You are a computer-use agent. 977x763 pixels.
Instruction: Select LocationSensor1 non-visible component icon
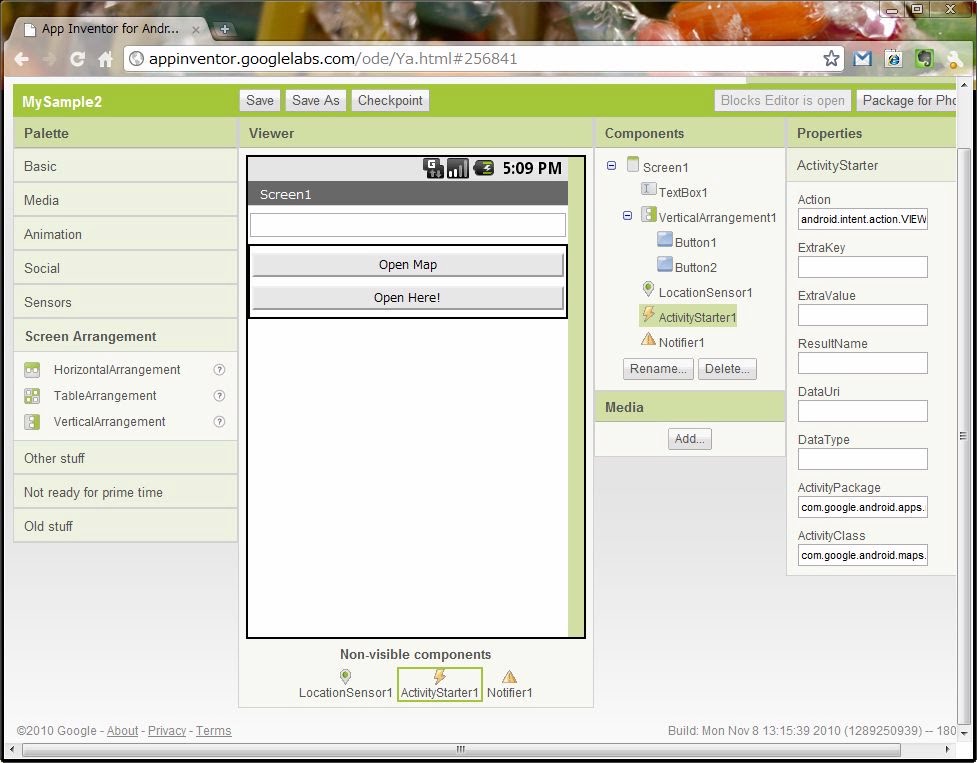point(345,677)
